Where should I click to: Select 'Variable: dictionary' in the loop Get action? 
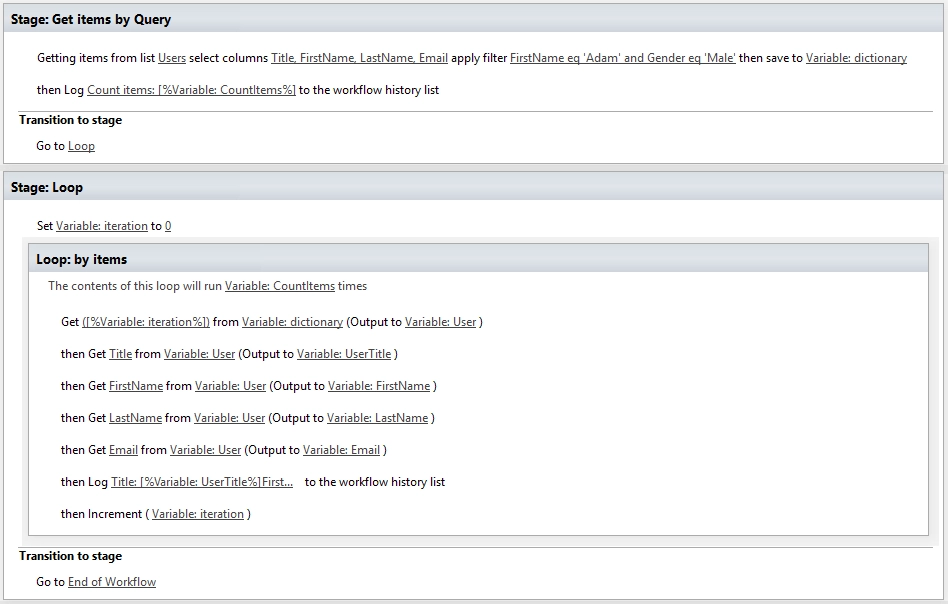pos(292,322)
